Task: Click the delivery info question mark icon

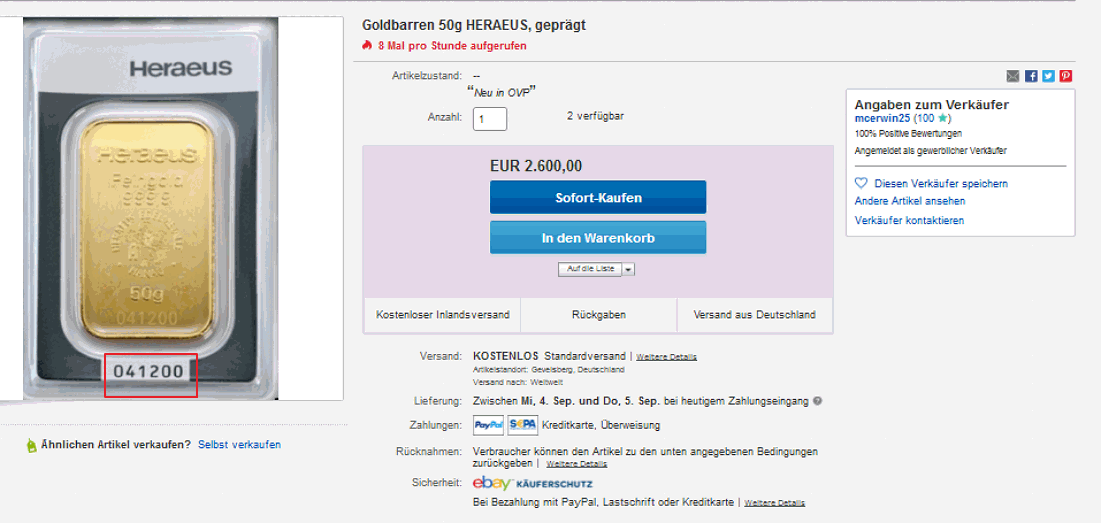Action: click(818, 401)
